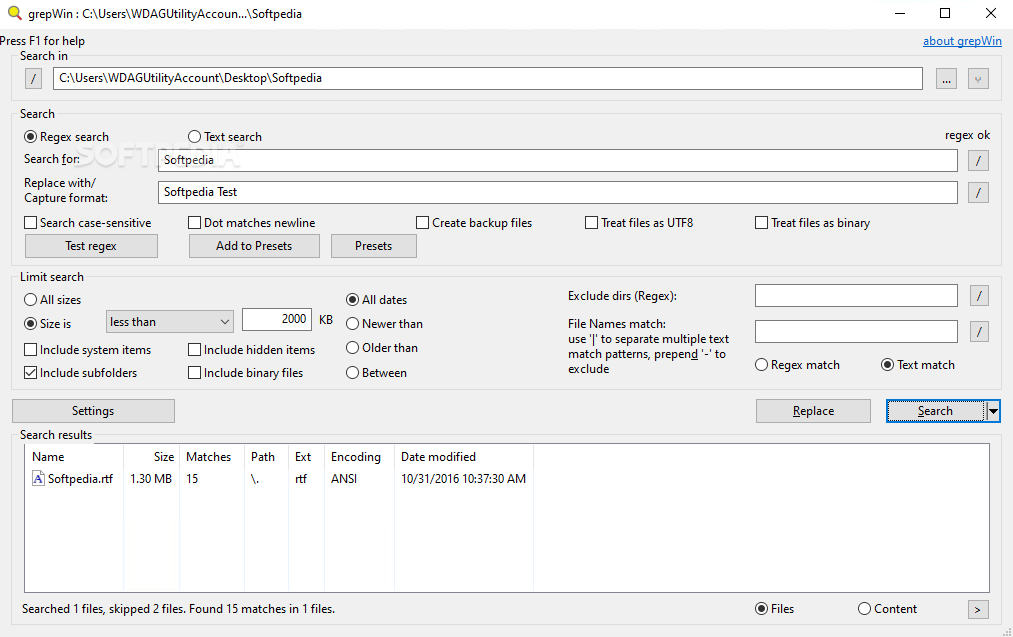The height and width of the screenshot is (637, 1013).
Task: Click the Softpedia.rtf file icon
Action: [38, 479]
